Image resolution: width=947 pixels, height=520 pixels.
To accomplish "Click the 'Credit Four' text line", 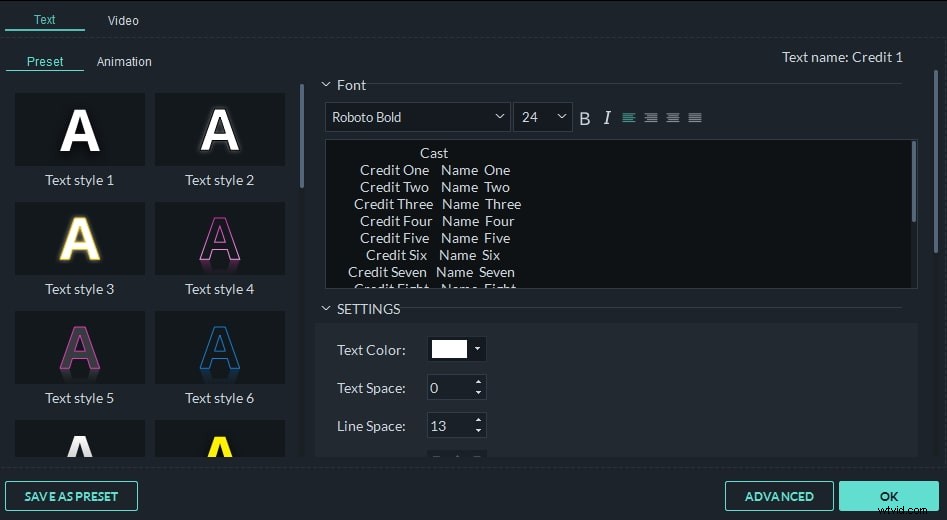I will tap(396, 221).
